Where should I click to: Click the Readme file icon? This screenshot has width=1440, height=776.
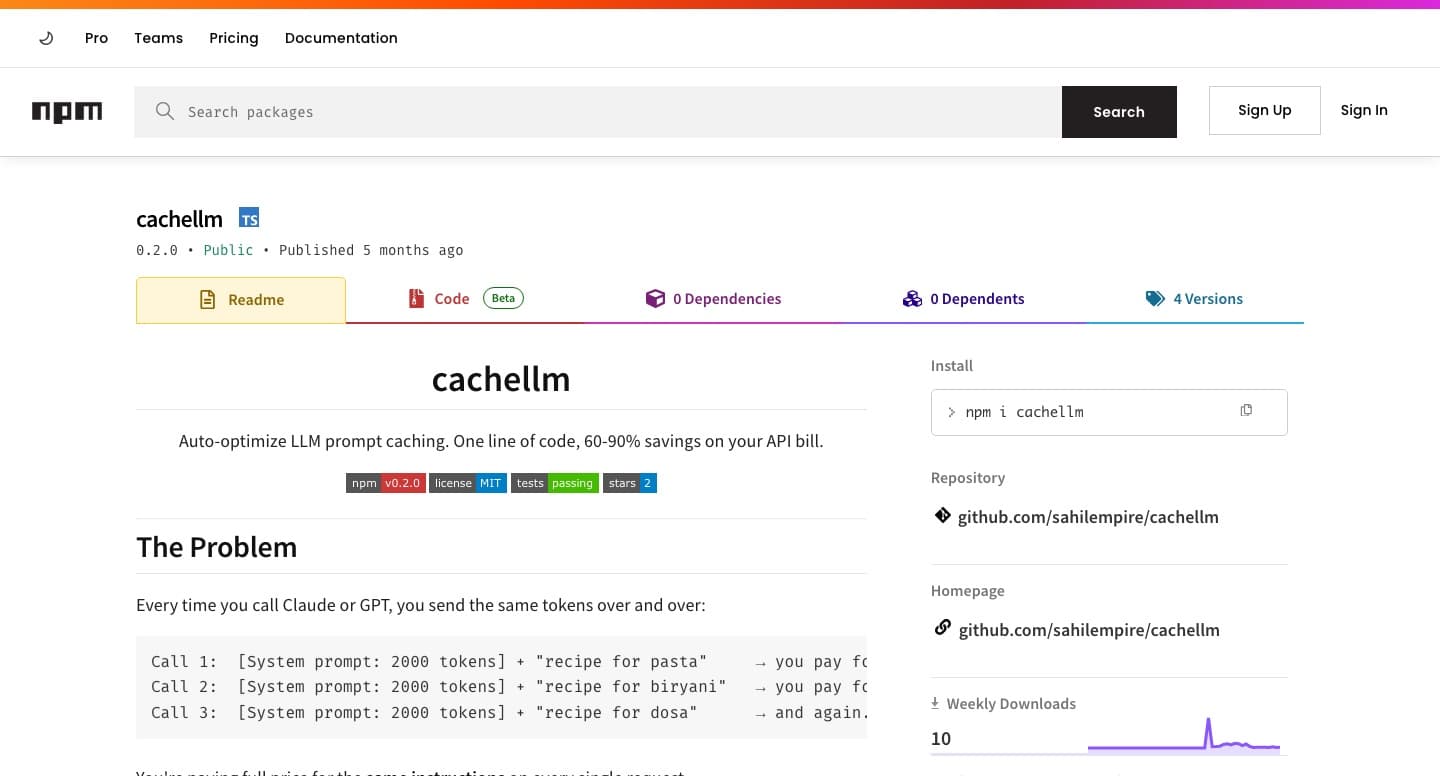point(208,299)
